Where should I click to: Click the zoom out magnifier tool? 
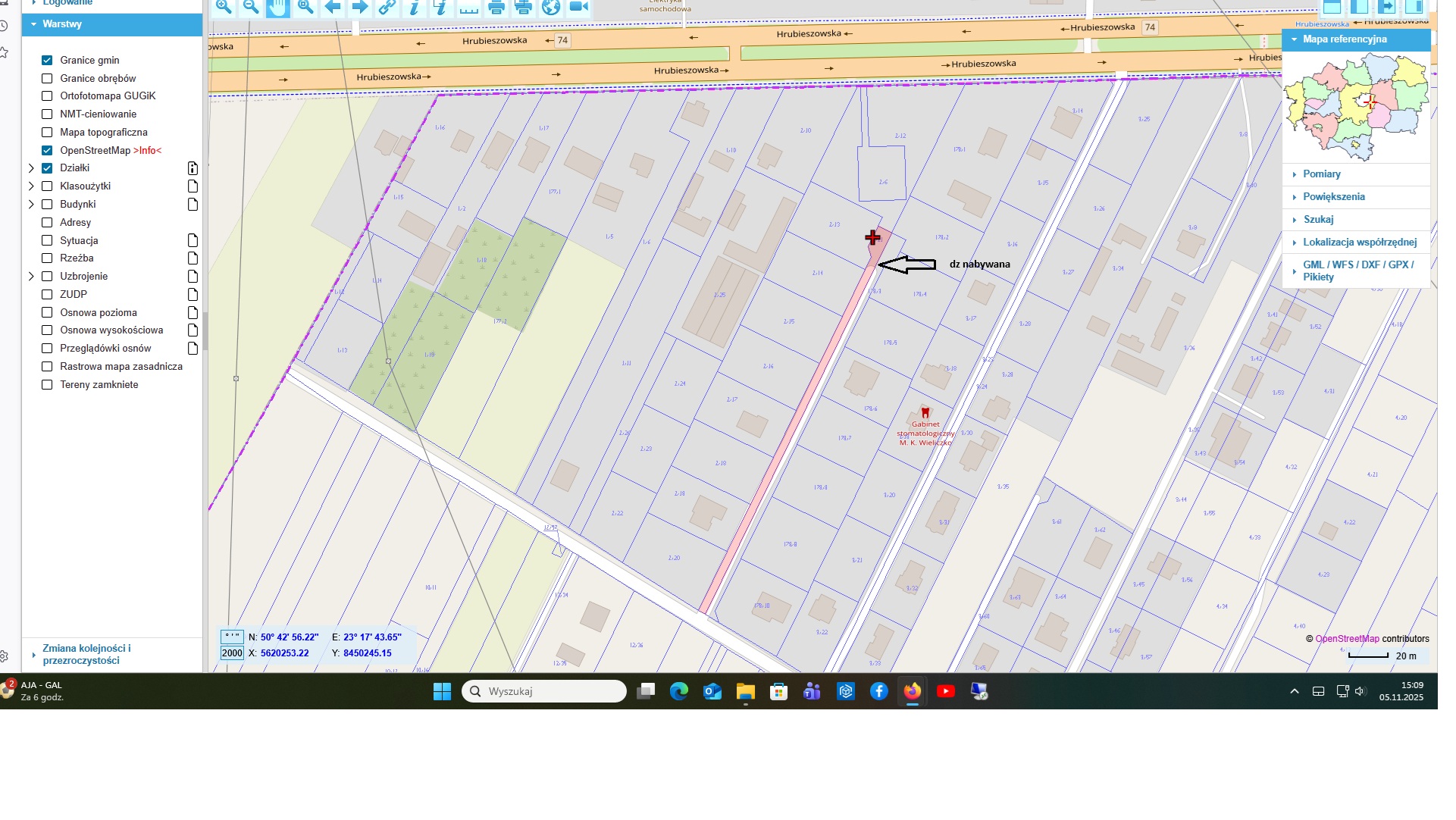coord(251,8)
